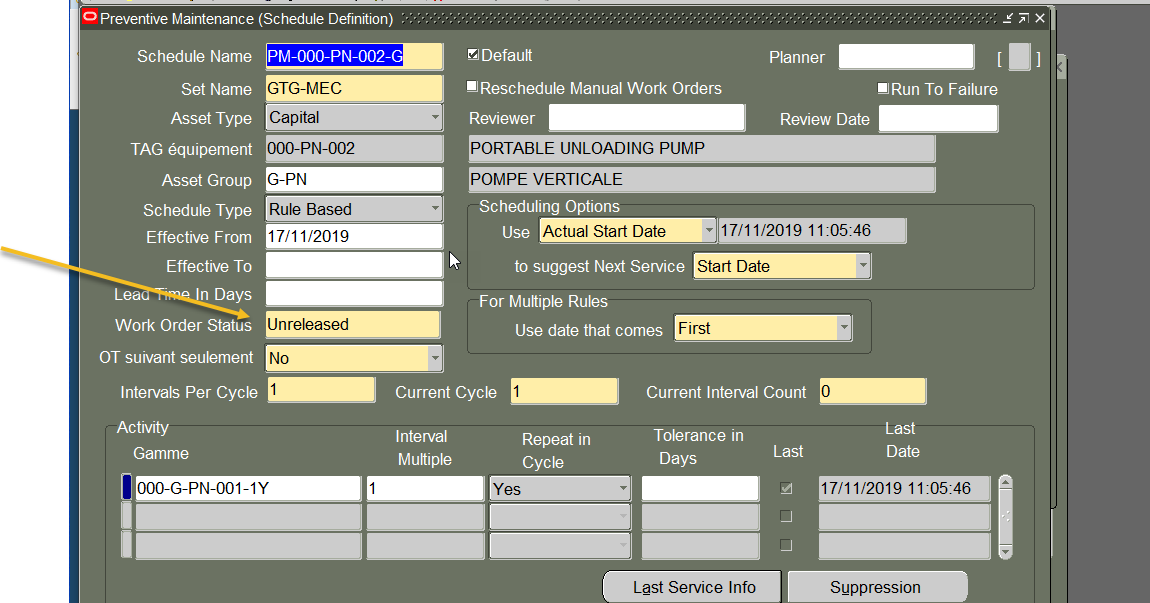
Task: Click the activity list scroll-down arrow
Action: click(x=1006, y=551)
